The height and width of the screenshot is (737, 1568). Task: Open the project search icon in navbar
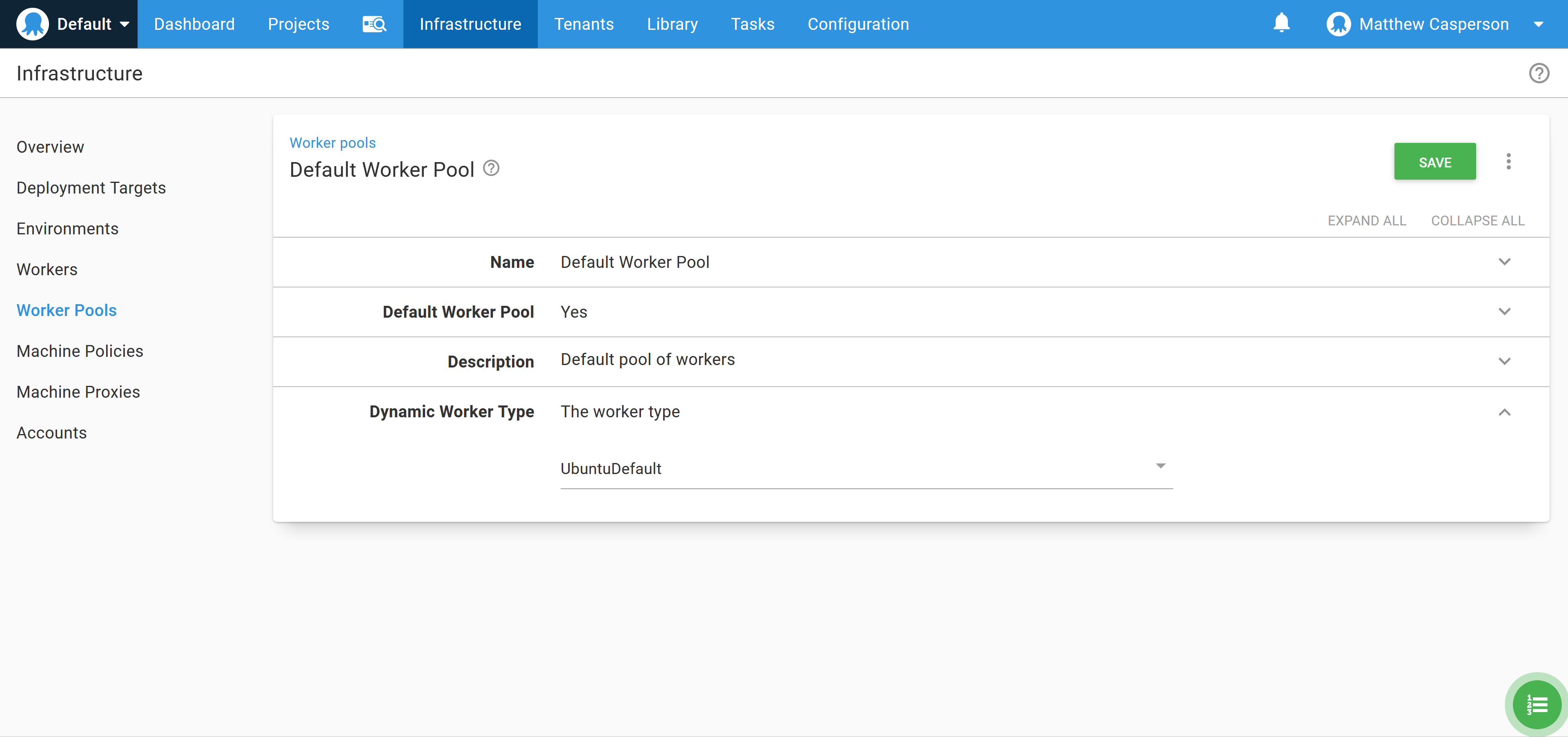(374, 24)
